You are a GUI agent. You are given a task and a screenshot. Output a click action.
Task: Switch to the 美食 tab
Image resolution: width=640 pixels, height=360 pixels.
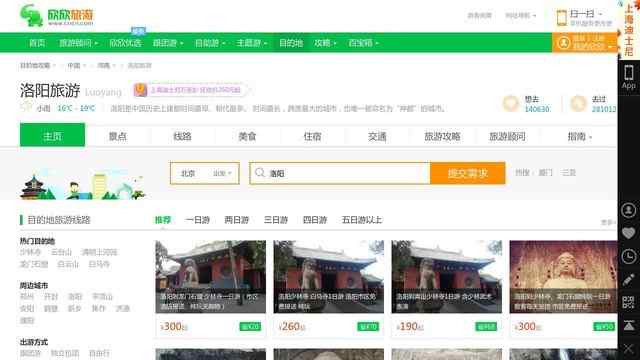click(x=247, y=136)
